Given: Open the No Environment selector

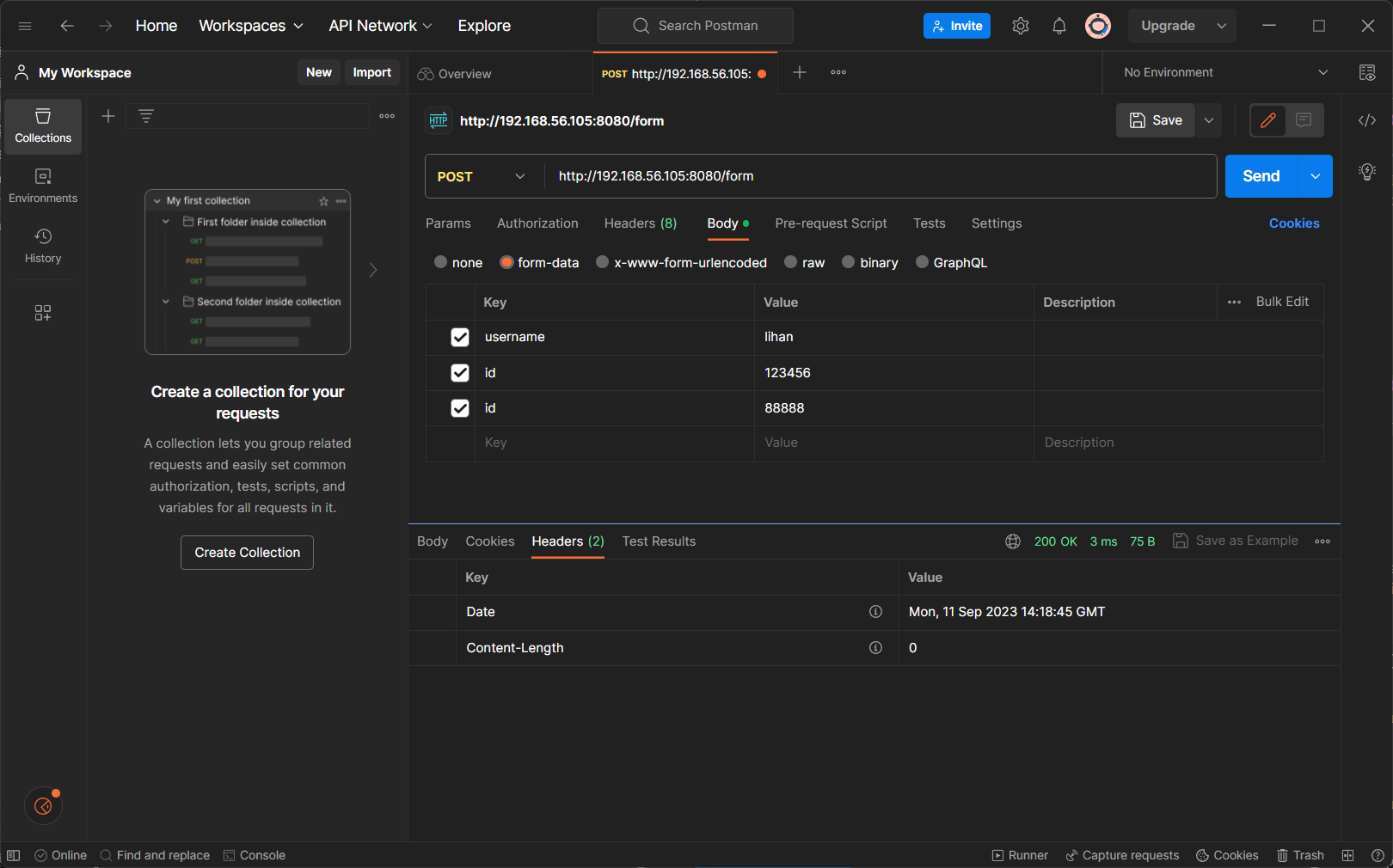Looking at the screenshot, I should [x=1225, y=72].
